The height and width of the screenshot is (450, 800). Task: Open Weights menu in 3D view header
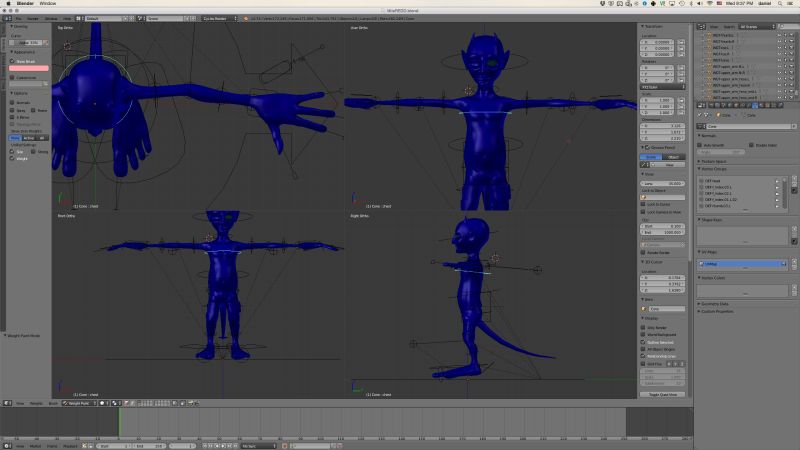[x=36, y=403]
